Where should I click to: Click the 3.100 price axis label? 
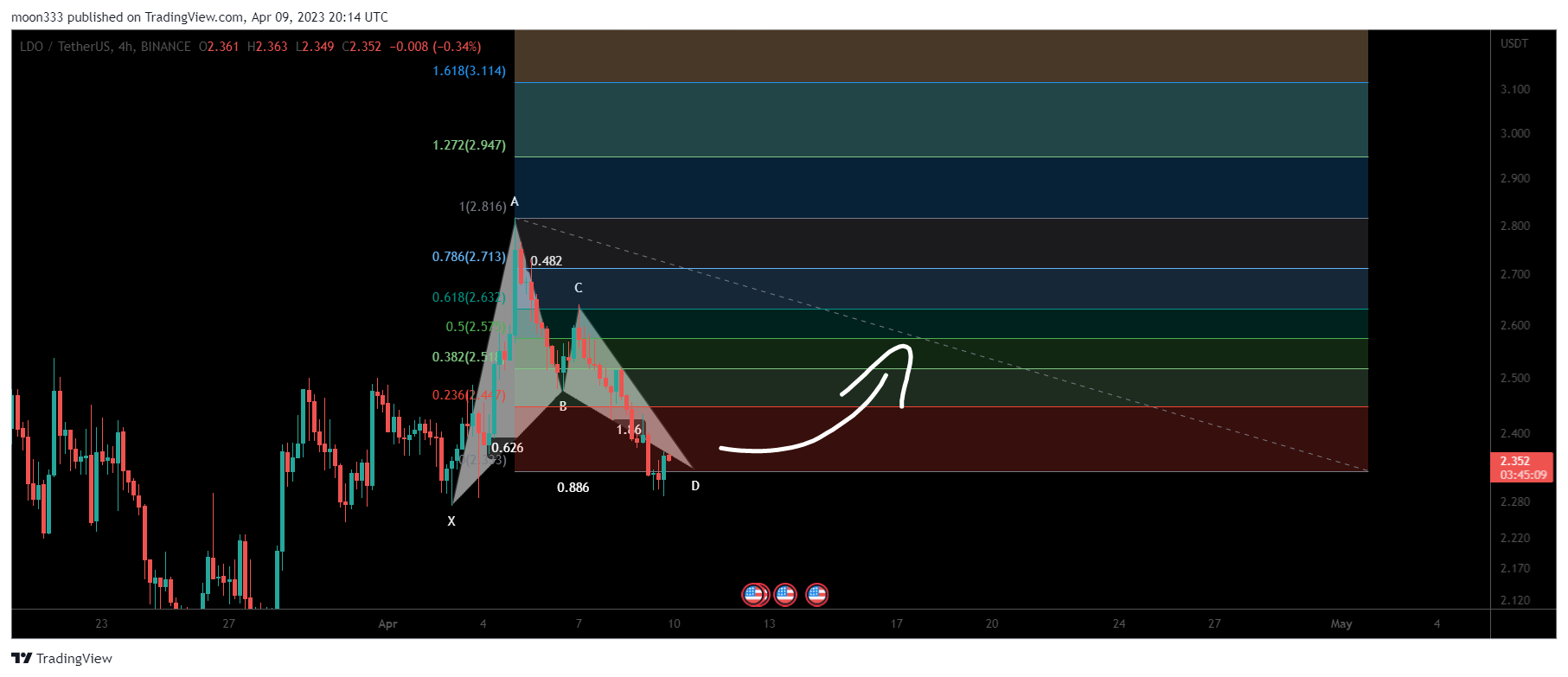tap(1514, 89)
